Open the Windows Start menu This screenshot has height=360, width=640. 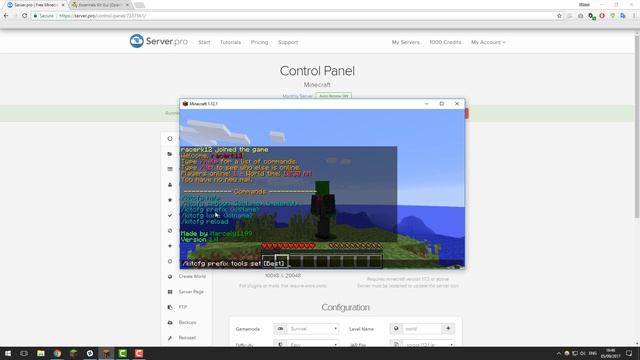click(x=7, y=353)
